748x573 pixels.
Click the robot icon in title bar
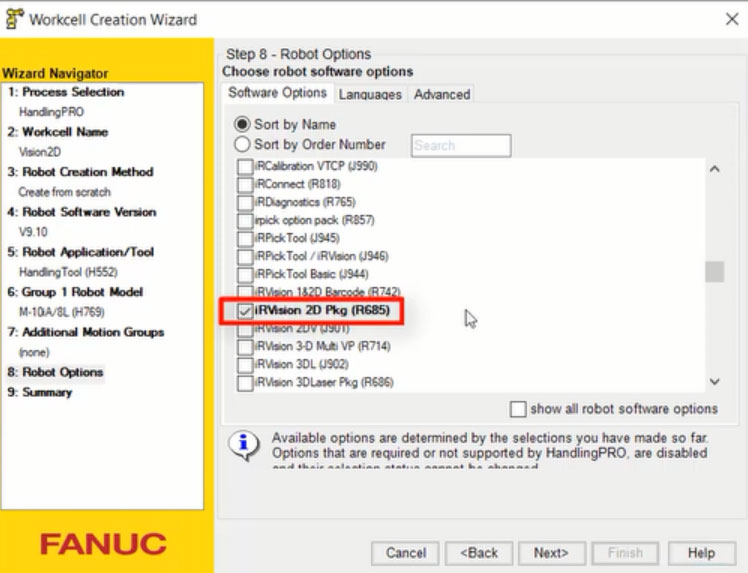point(14,19)
